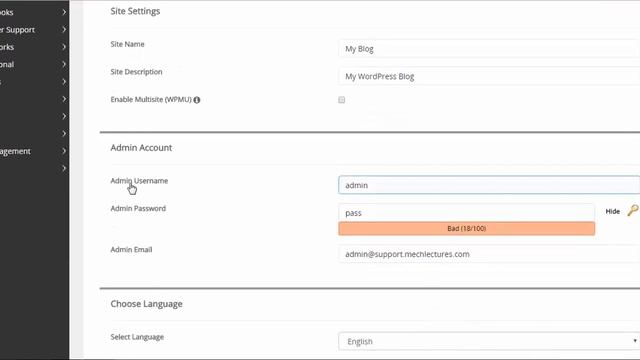Viewport: 640px width, 360px height.
Task: Click the 'Admin Password' label
Action: pyautogui.click(x=138, y=209)
